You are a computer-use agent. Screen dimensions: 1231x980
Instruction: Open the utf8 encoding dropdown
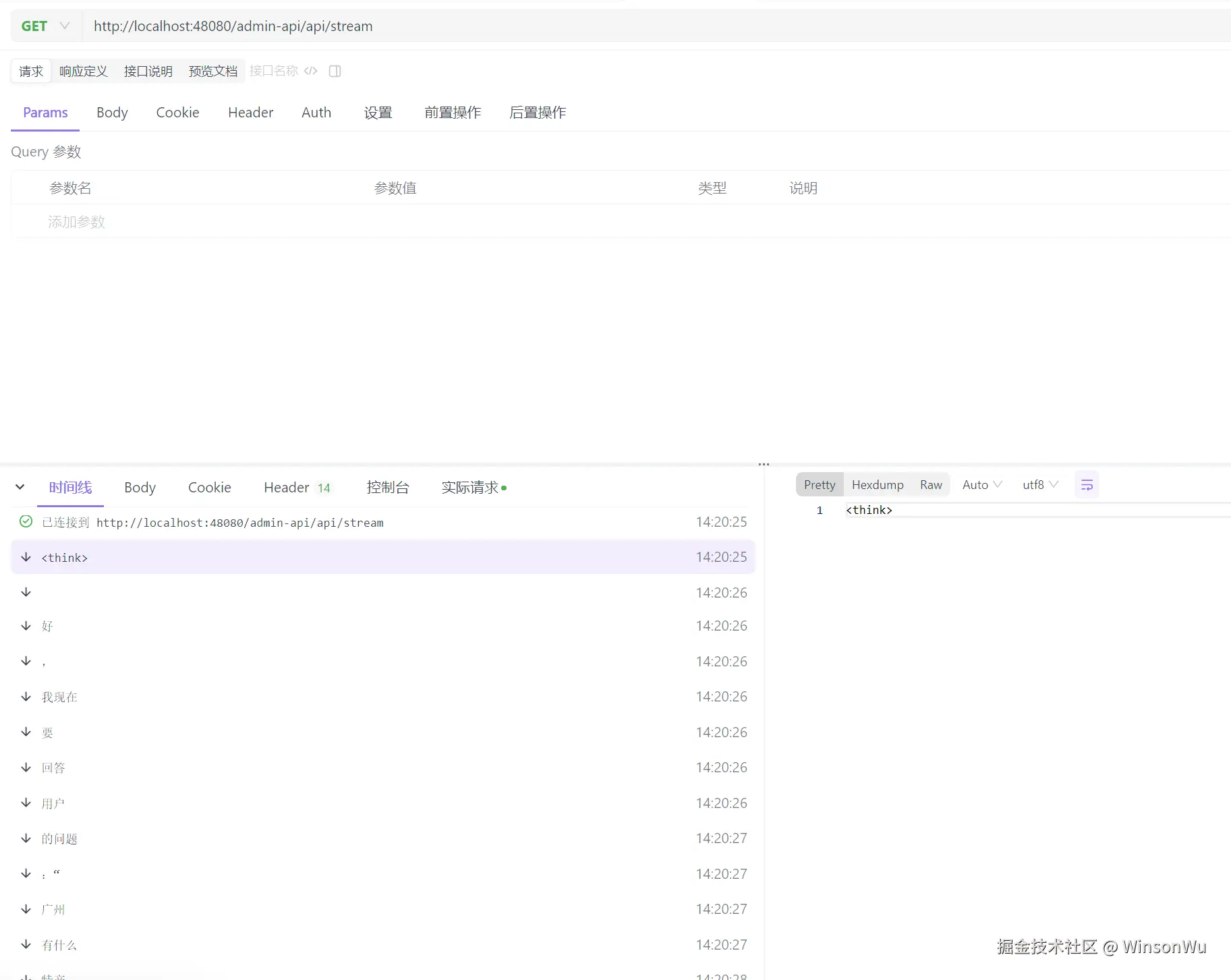coord(1040,485)
